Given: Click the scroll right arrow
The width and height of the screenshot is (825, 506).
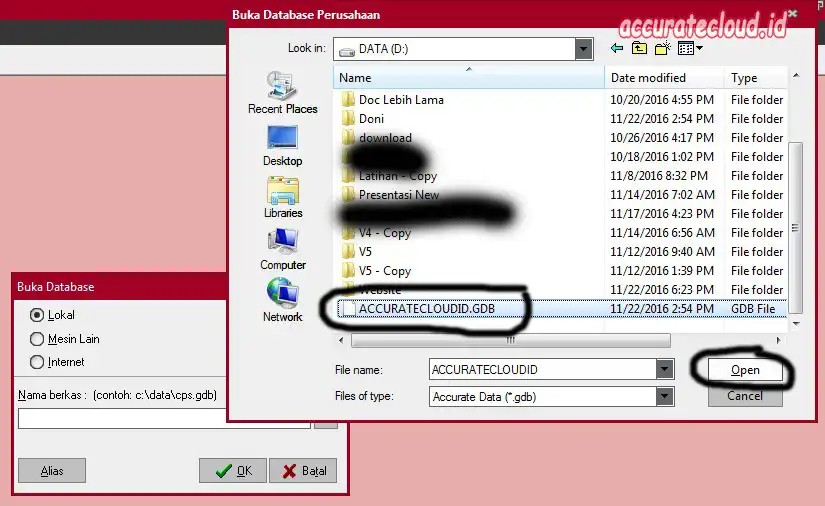Looking at the screenshot, I should click(779, 340).
